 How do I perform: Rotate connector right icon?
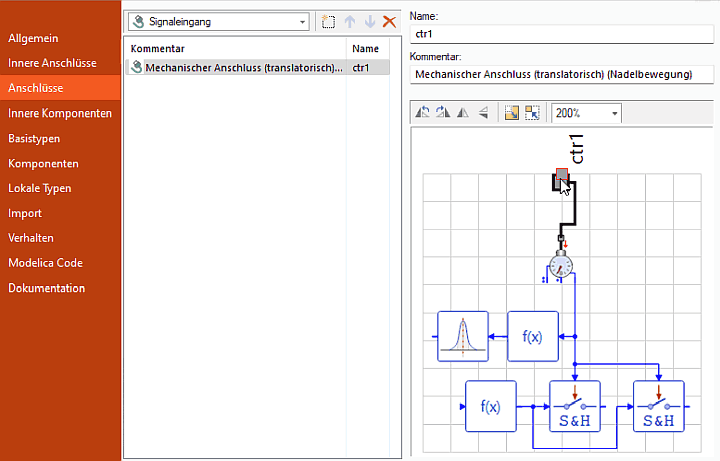point(442,113)
